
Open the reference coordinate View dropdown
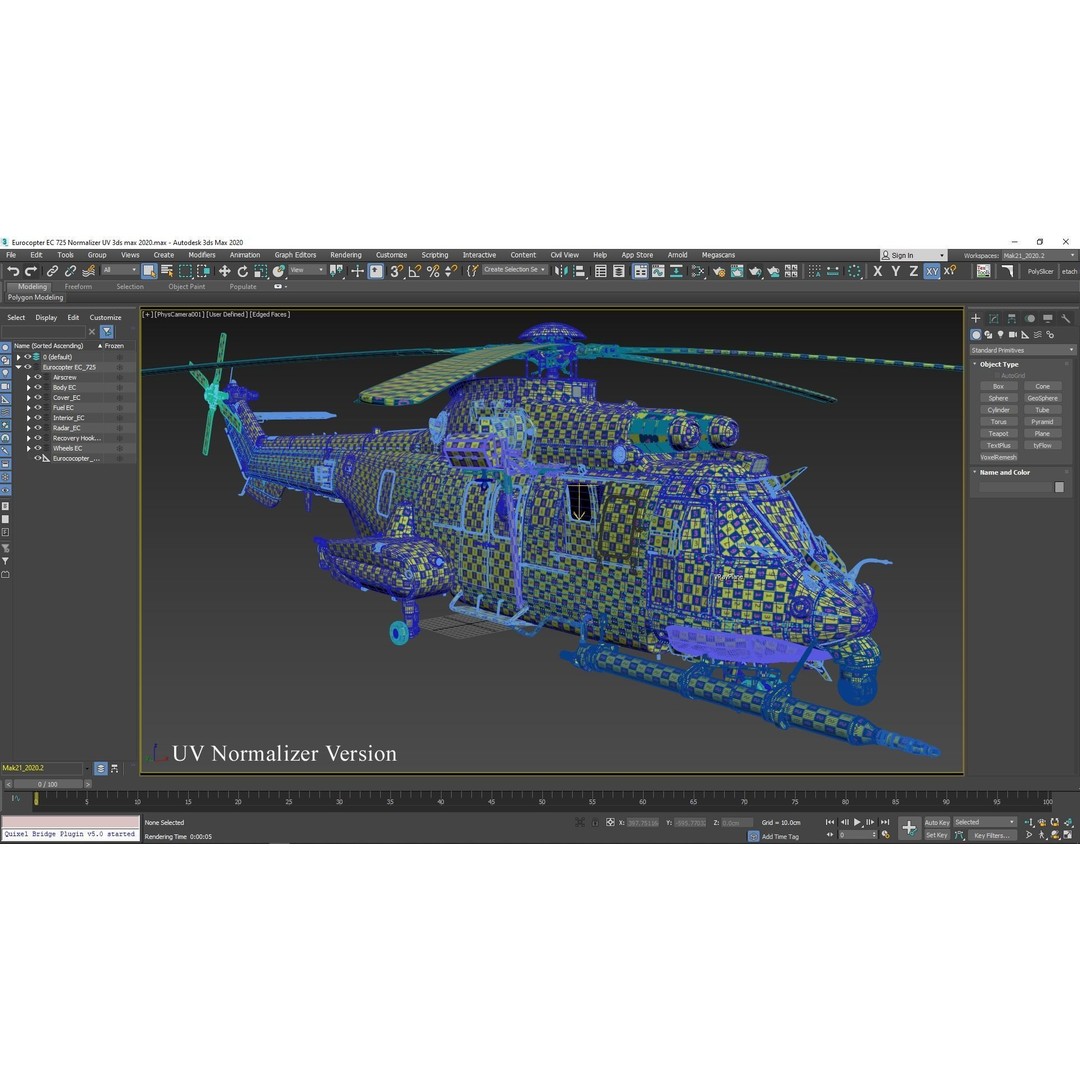click(307, 270)
